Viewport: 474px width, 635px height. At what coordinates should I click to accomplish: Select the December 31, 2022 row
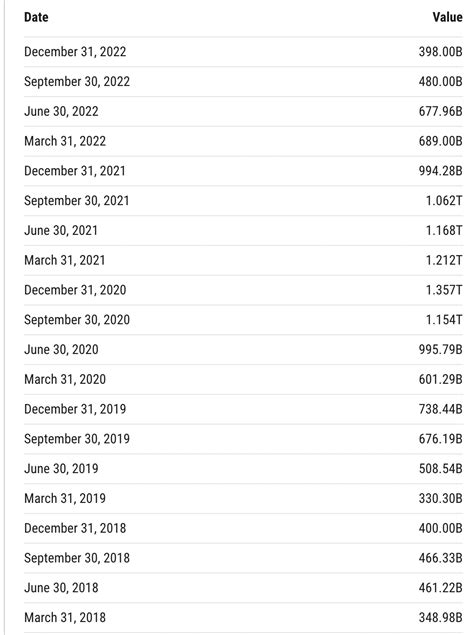coord(243,52)
